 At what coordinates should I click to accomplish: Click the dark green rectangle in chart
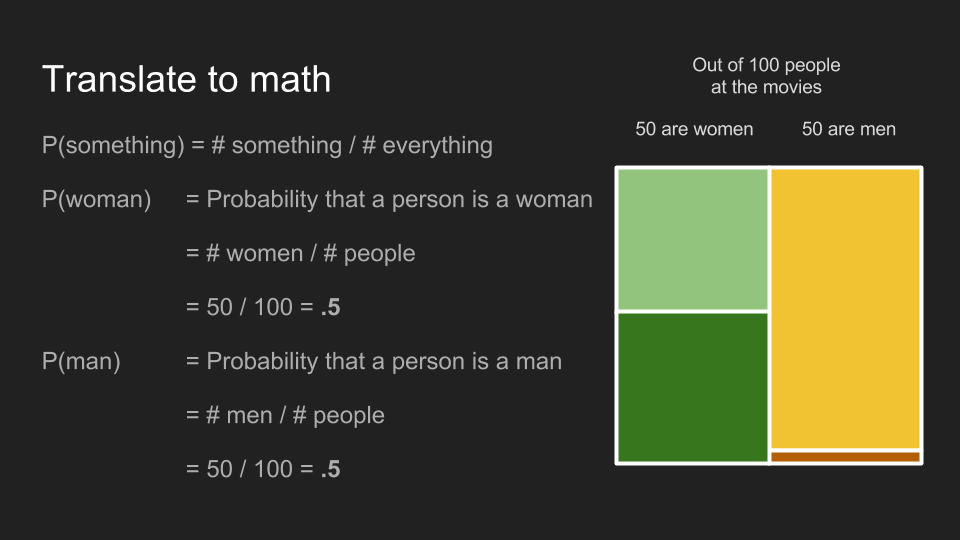click(x=692, y=388)
